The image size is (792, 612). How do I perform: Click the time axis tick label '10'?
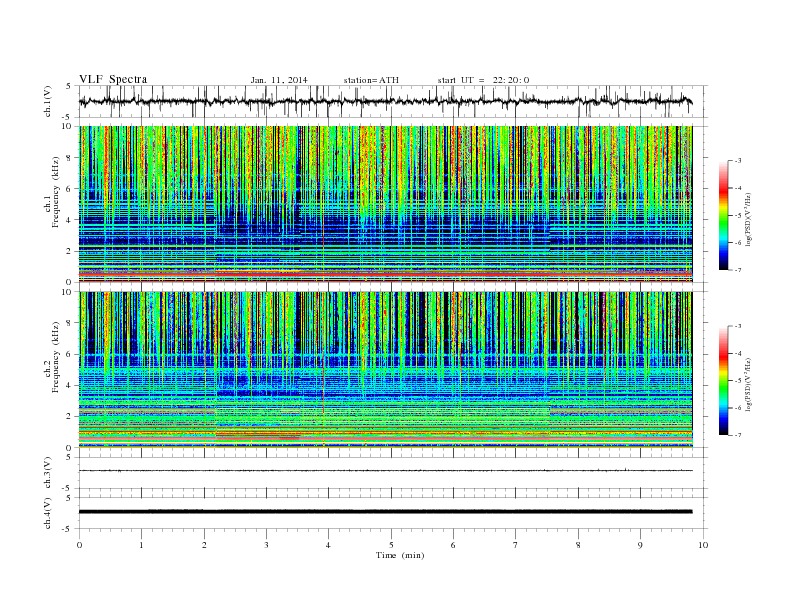pyautogui.click(x=703, y=545)
